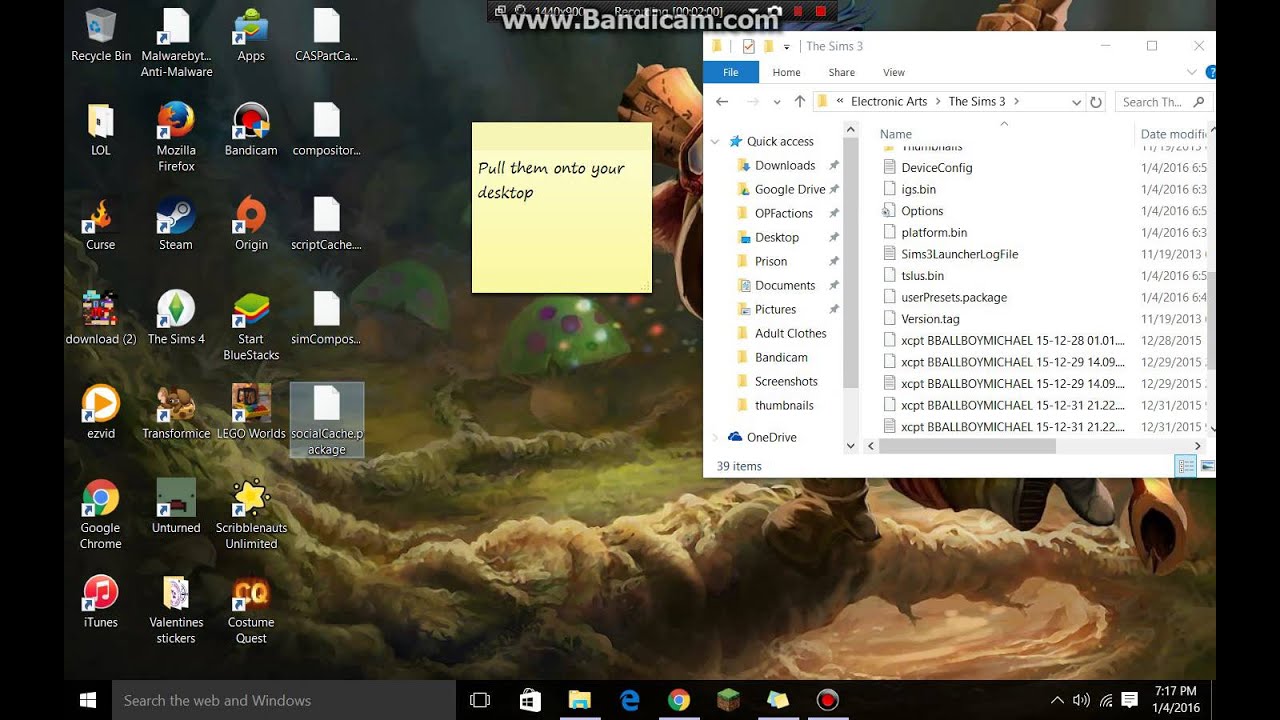This screenshot has width=1280, height=720.
Task: Switch to large thumbnails view layout
Action: [x=1206, y=466]
